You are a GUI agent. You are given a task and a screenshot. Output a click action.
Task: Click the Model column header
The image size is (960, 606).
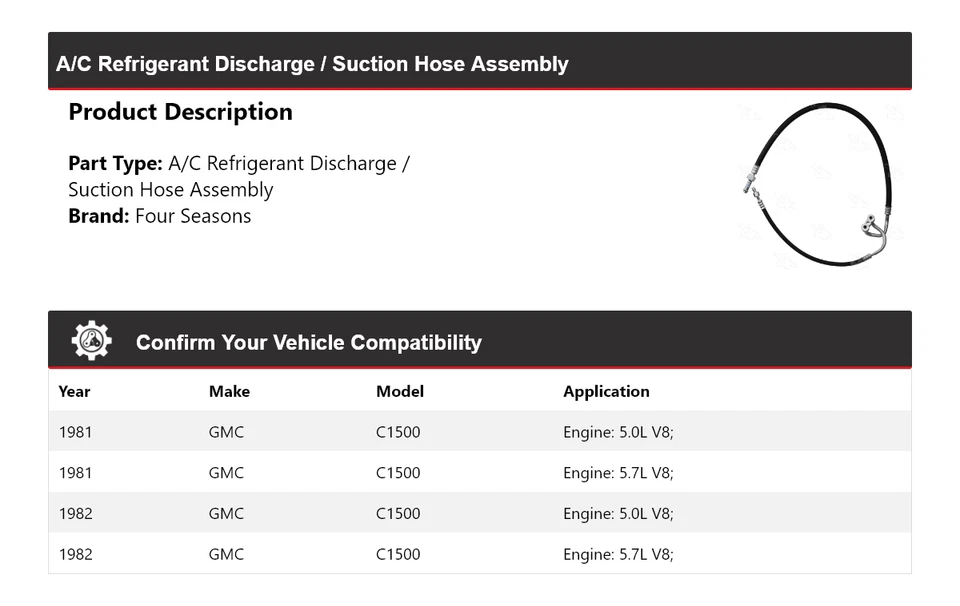coord(399,391)
